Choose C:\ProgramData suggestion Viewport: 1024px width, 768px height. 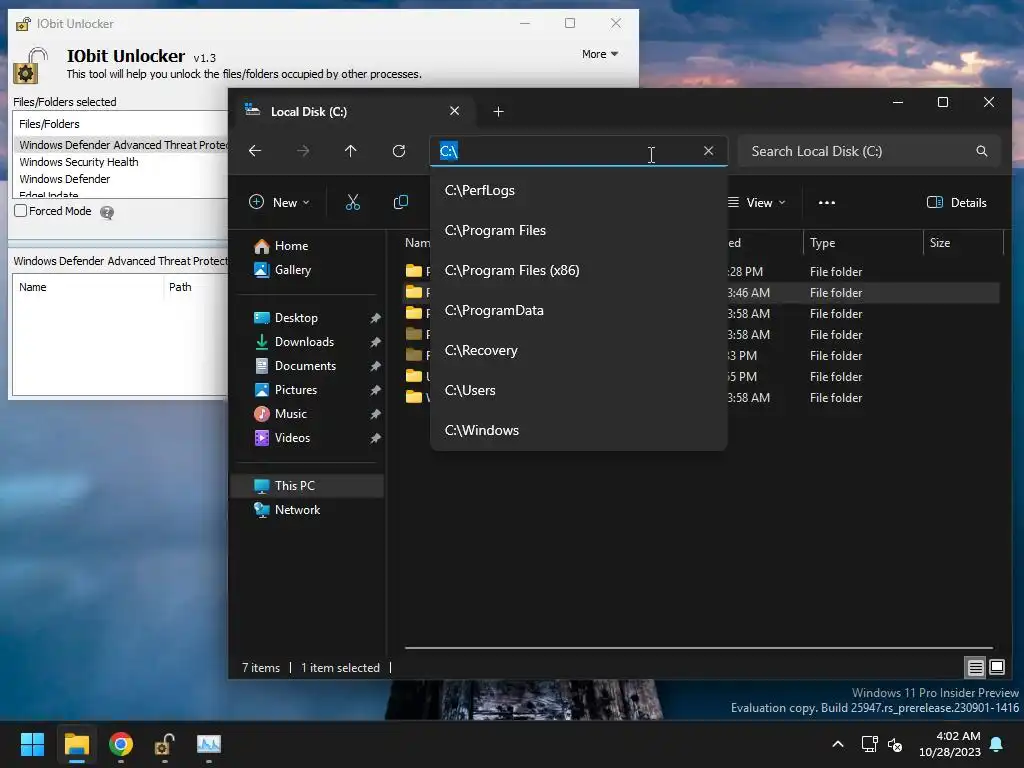579,310
